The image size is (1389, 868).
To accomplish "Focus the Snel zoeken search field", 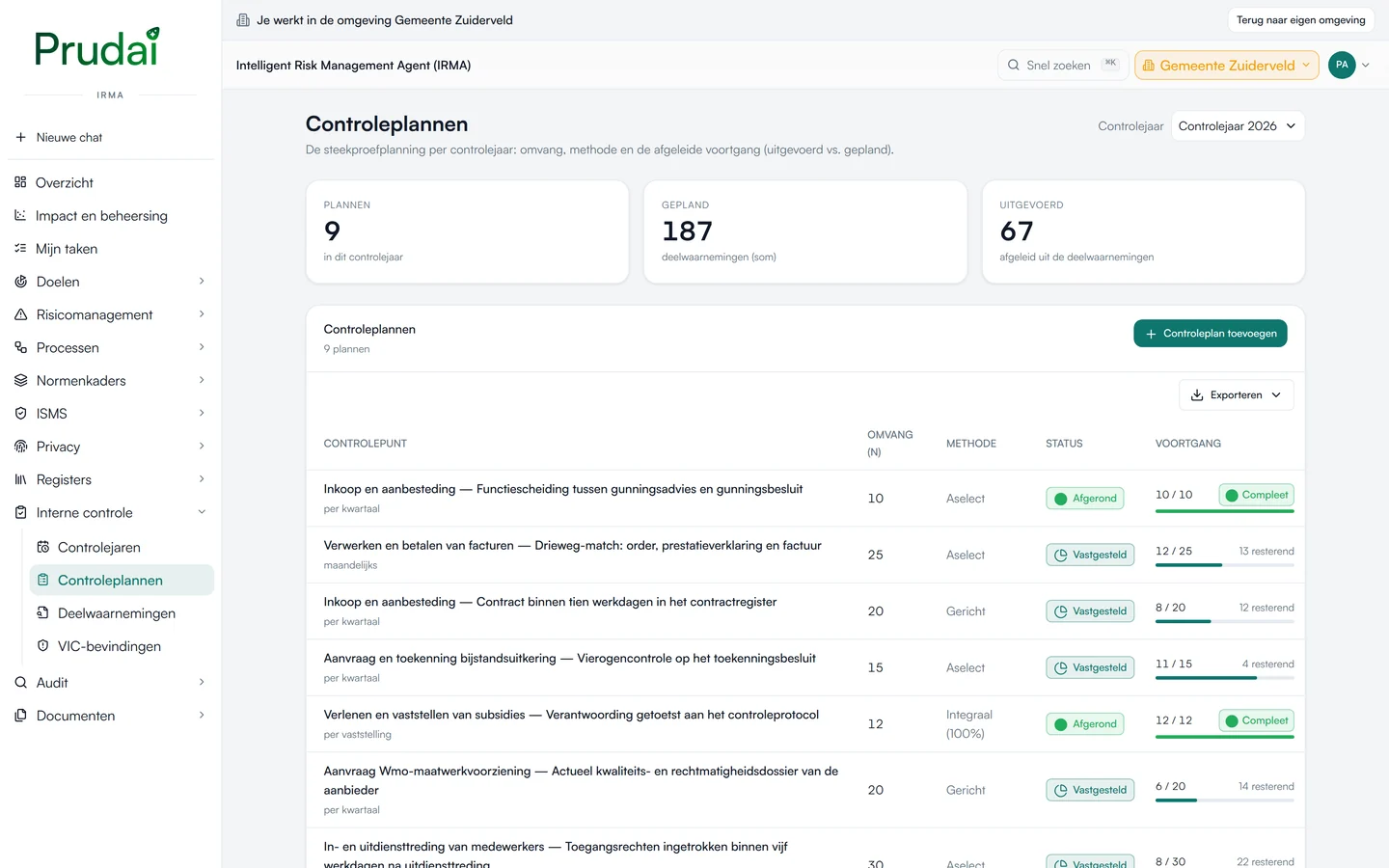I will click(1062, 66).
